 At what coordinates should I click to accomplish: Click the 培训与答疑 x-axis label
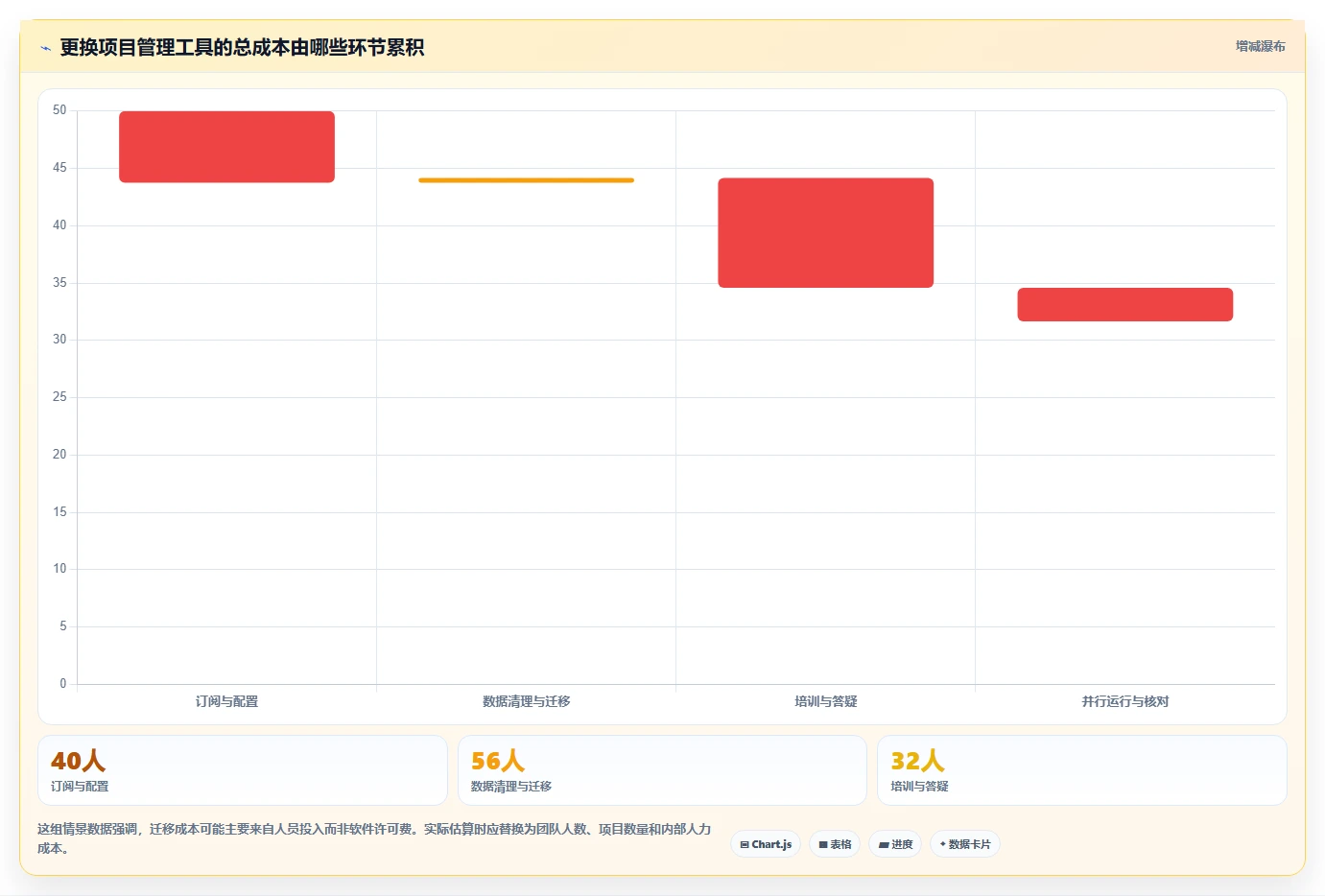pyautogui.click(x=825, y=701)
